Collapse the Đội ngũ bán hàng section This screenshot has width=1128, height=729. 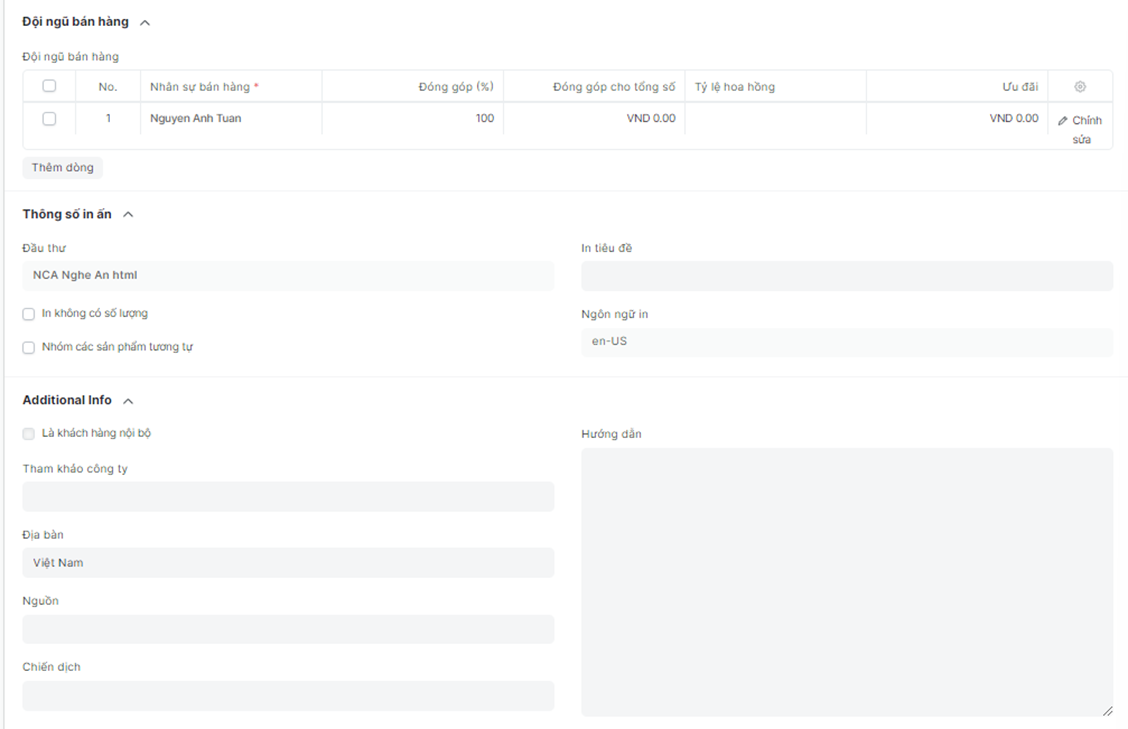145,22
